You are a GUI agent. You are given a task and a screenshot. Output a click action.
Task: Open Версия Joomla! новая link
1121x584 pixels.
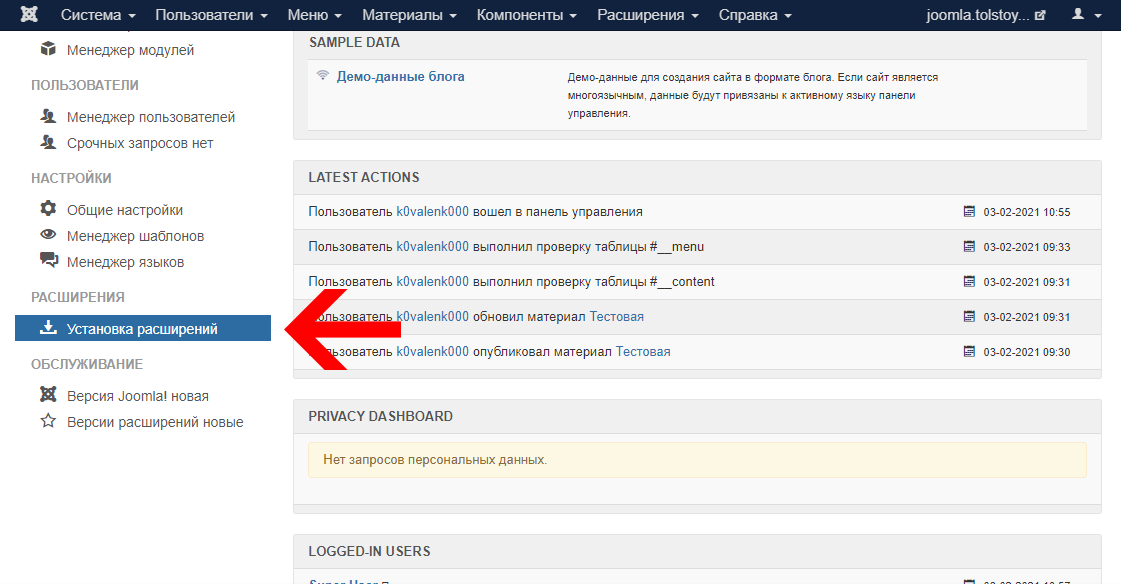pyautogui.click(x=138, y=396)
